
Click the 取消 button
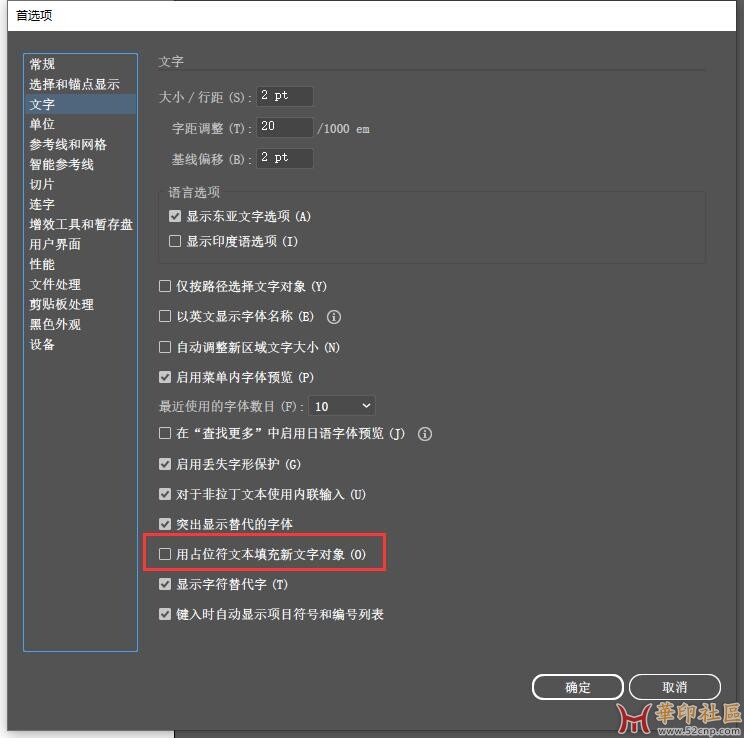pyautogui.click(x=675, y=687)
